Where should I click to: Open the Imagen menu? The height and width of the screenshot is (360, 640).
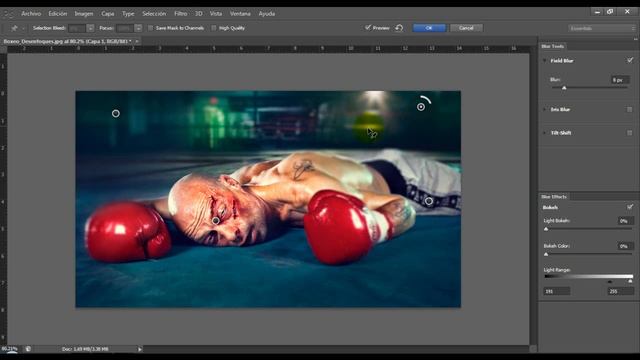[84, 13]
